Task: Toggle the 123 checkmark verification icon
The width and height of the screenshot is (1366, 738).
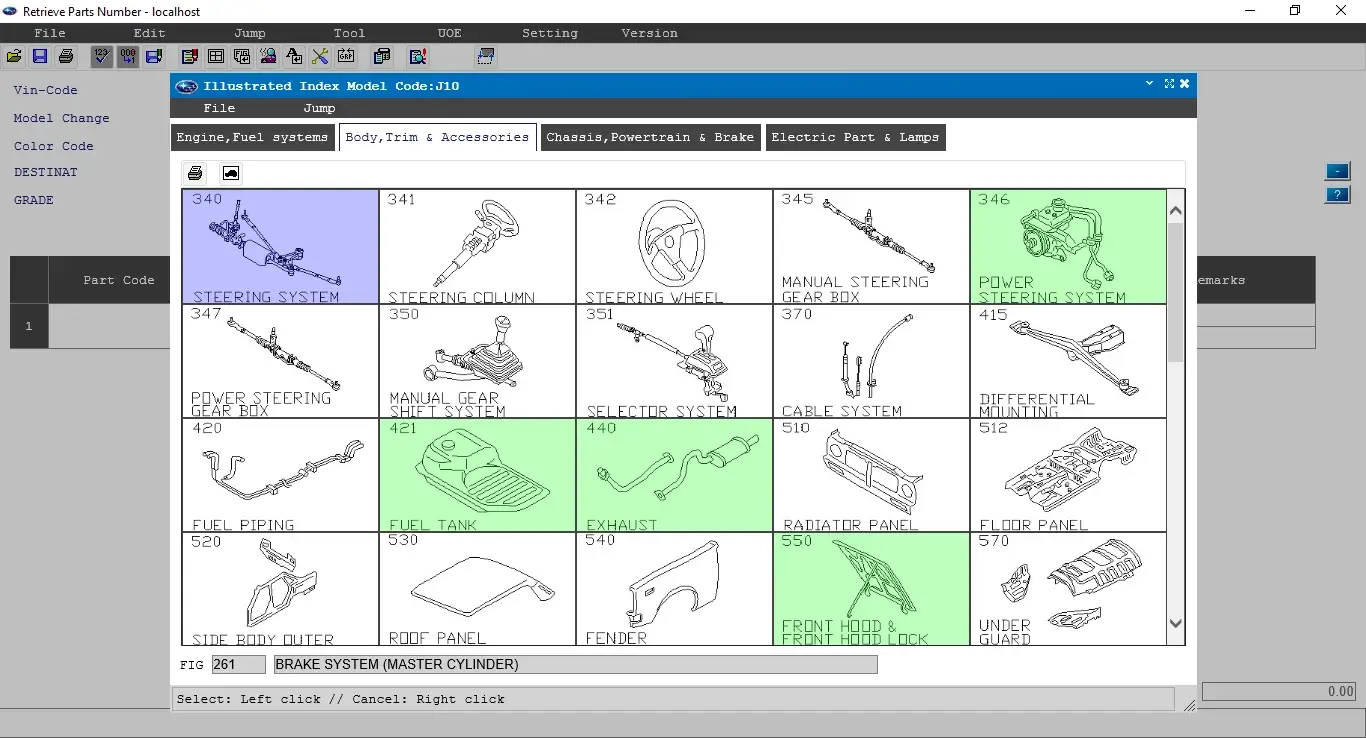Action: pos(102,56)
